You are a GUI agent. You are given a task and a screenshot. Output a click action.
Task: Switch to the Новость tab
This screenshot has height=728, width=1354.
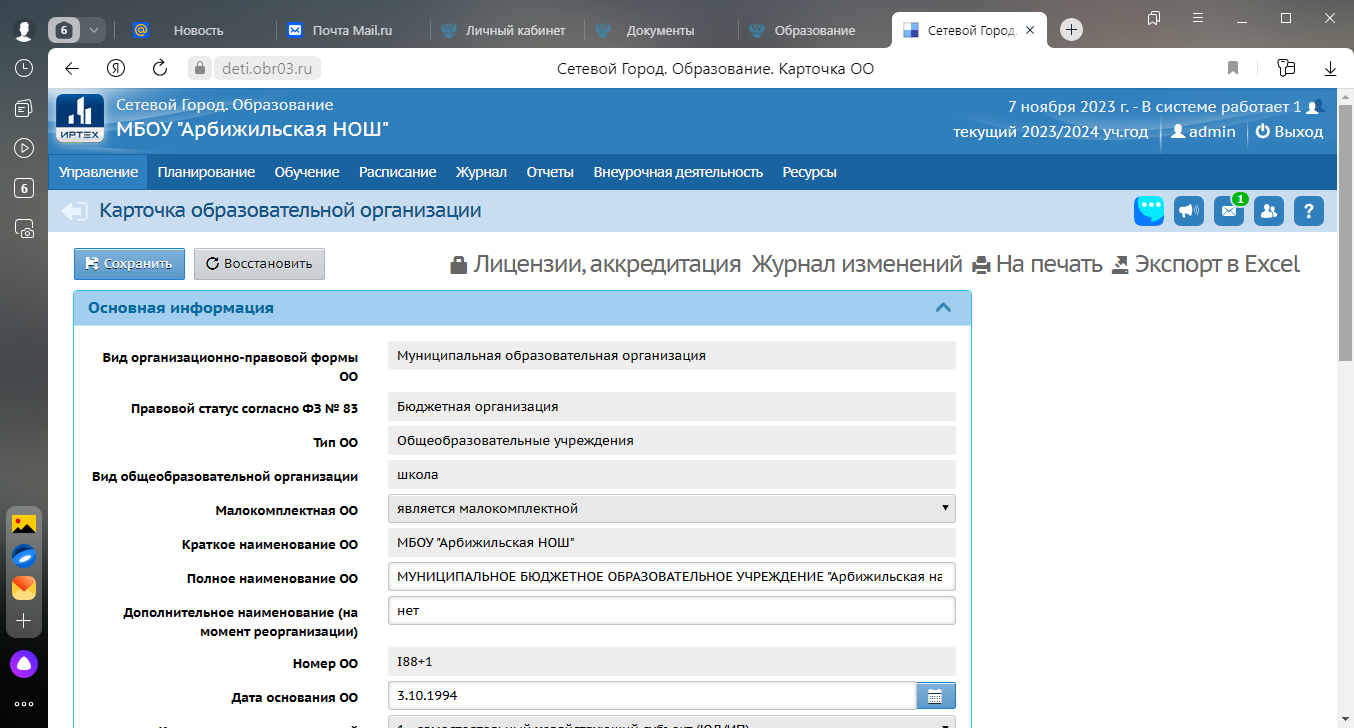pos(197,30)
